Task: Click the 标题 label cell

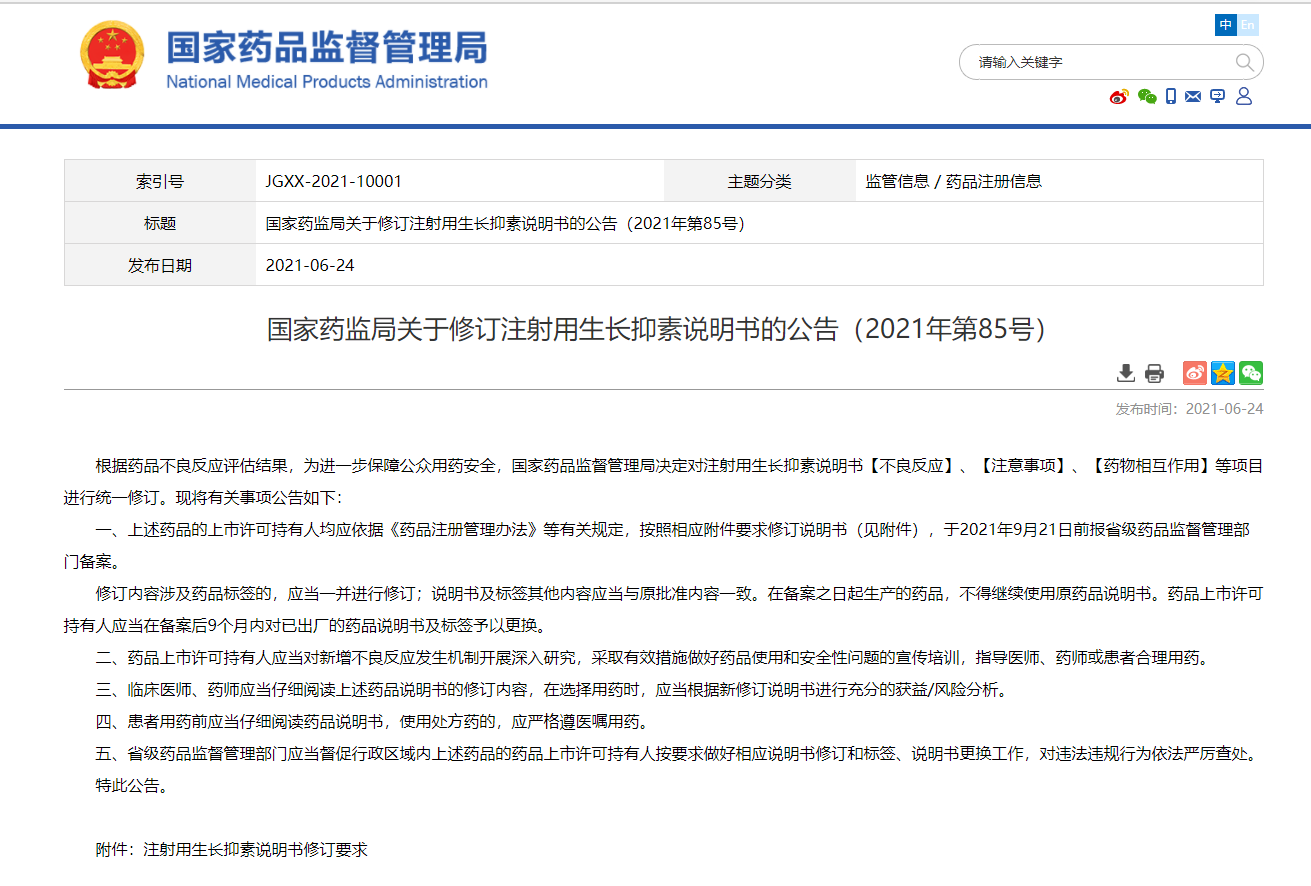Action: [x=160, y=224]
